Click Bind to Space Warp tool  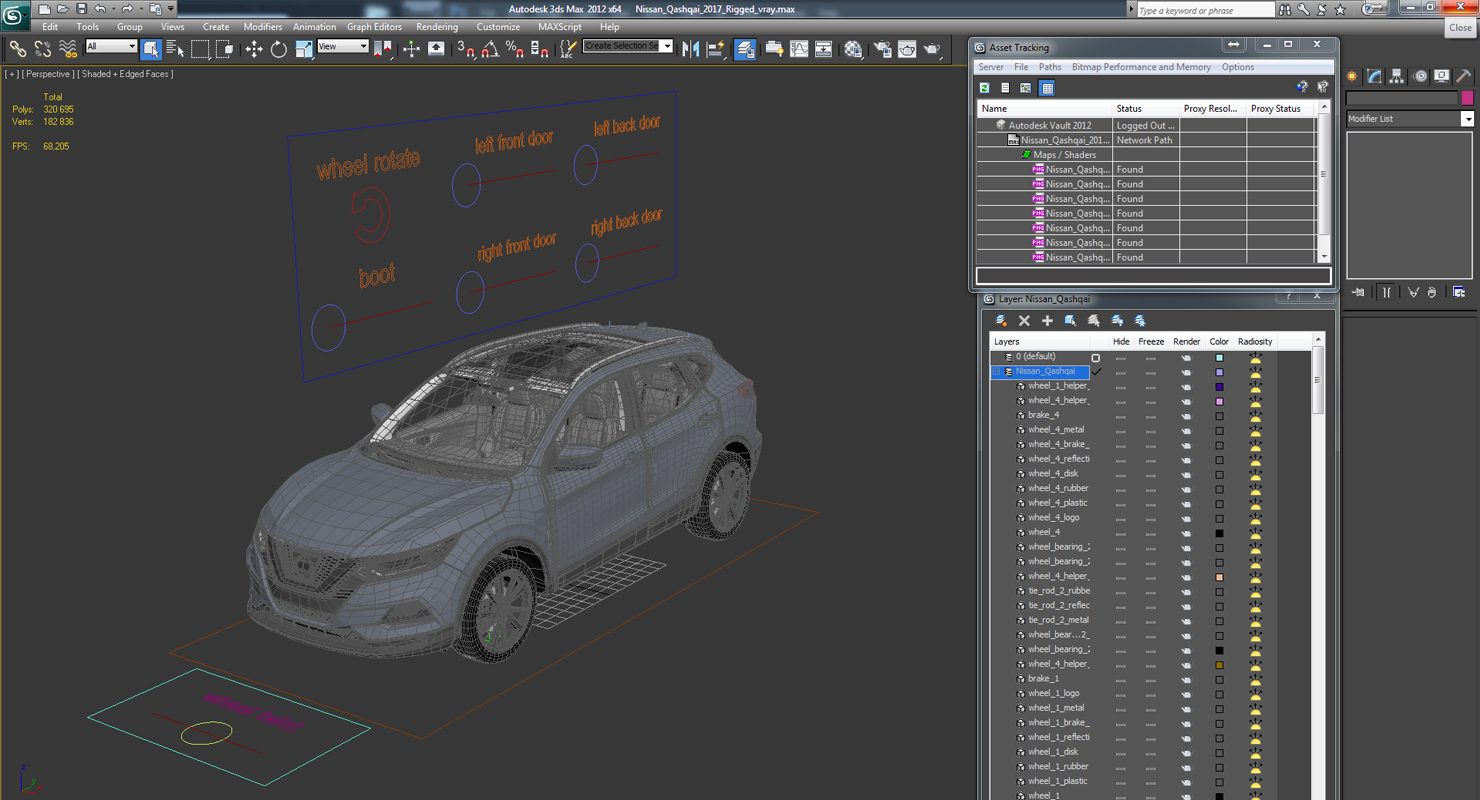pos(68,48)
